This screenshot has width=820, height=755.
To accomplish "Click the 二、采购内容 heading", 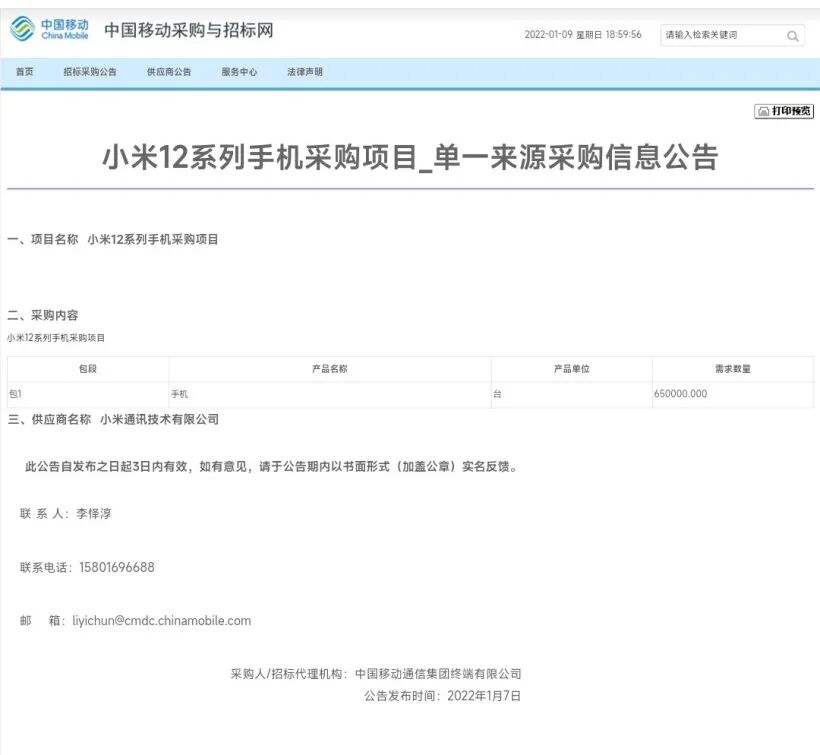I will click(42, 315).
